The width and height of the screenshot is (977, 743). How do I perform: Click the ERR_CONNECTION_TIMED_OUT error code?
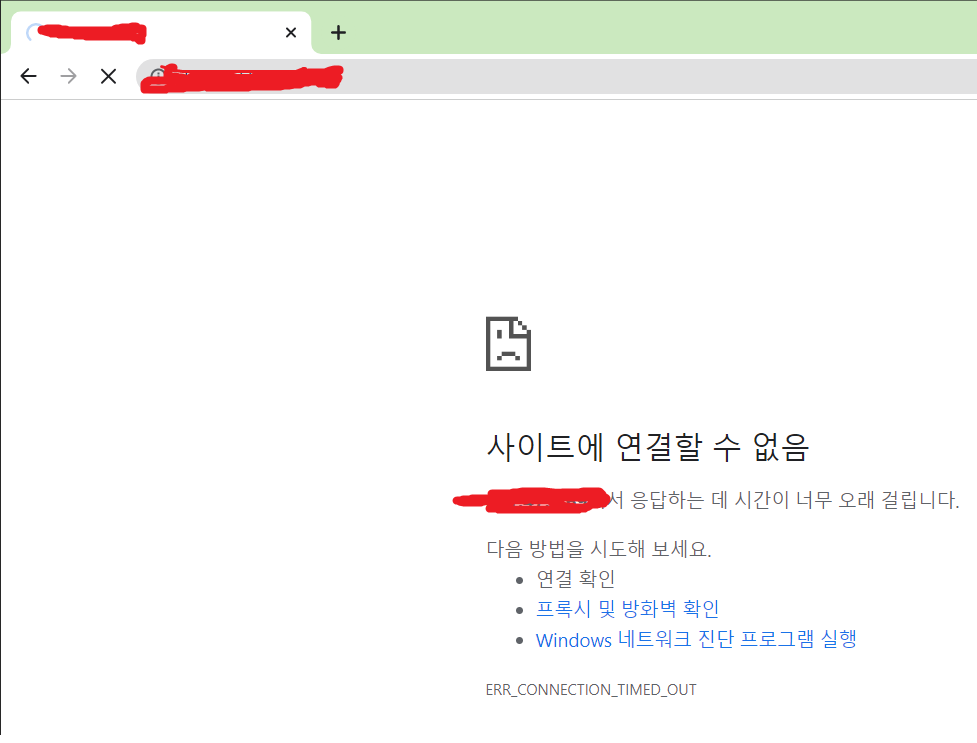click(x=591, y=689)
